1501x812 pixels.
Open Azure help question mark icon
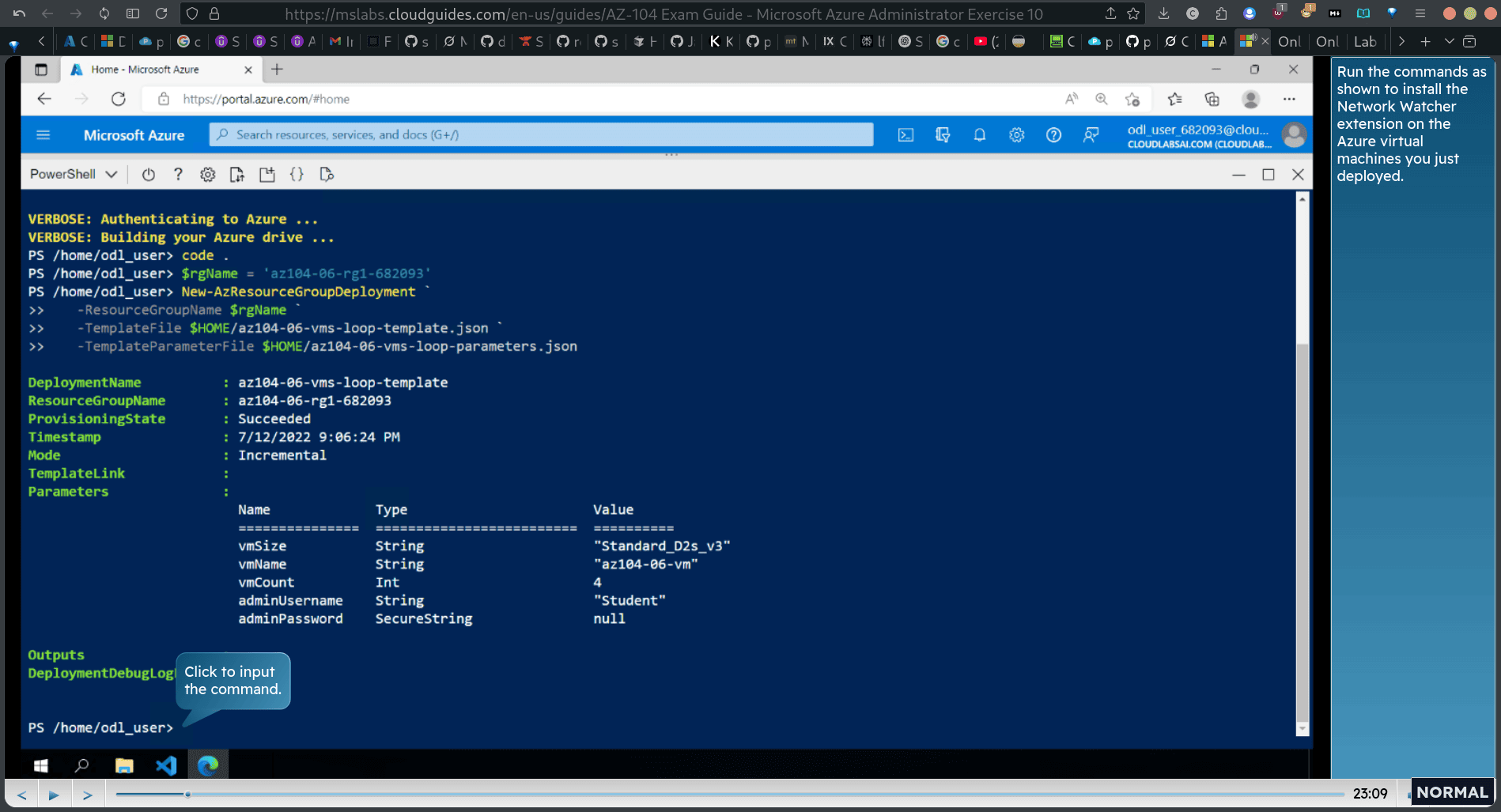[x=1053, y=135]
